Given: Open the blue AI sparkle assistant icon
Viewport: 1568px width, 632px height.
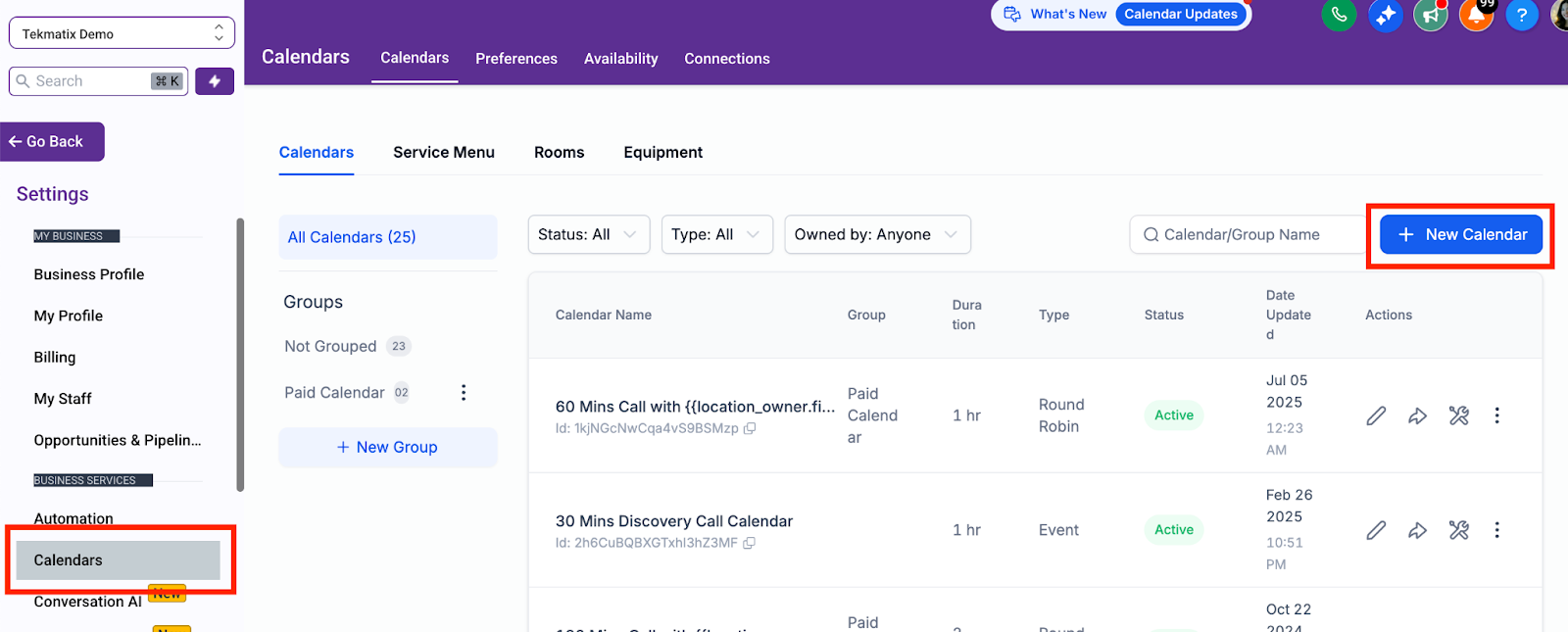Looking at the screenshot, I should coord(1385,15).
